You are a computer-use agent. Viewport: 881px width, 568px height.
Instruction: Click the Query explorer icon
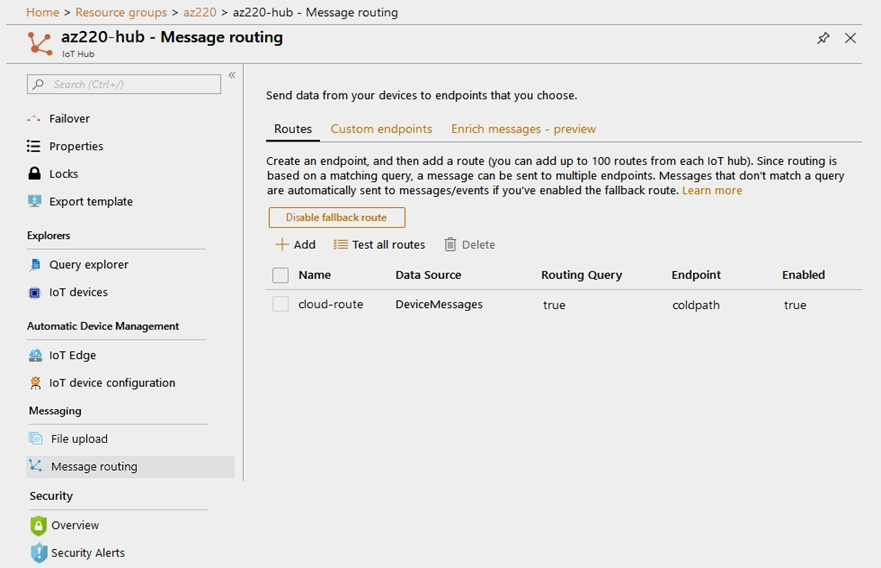36,265
